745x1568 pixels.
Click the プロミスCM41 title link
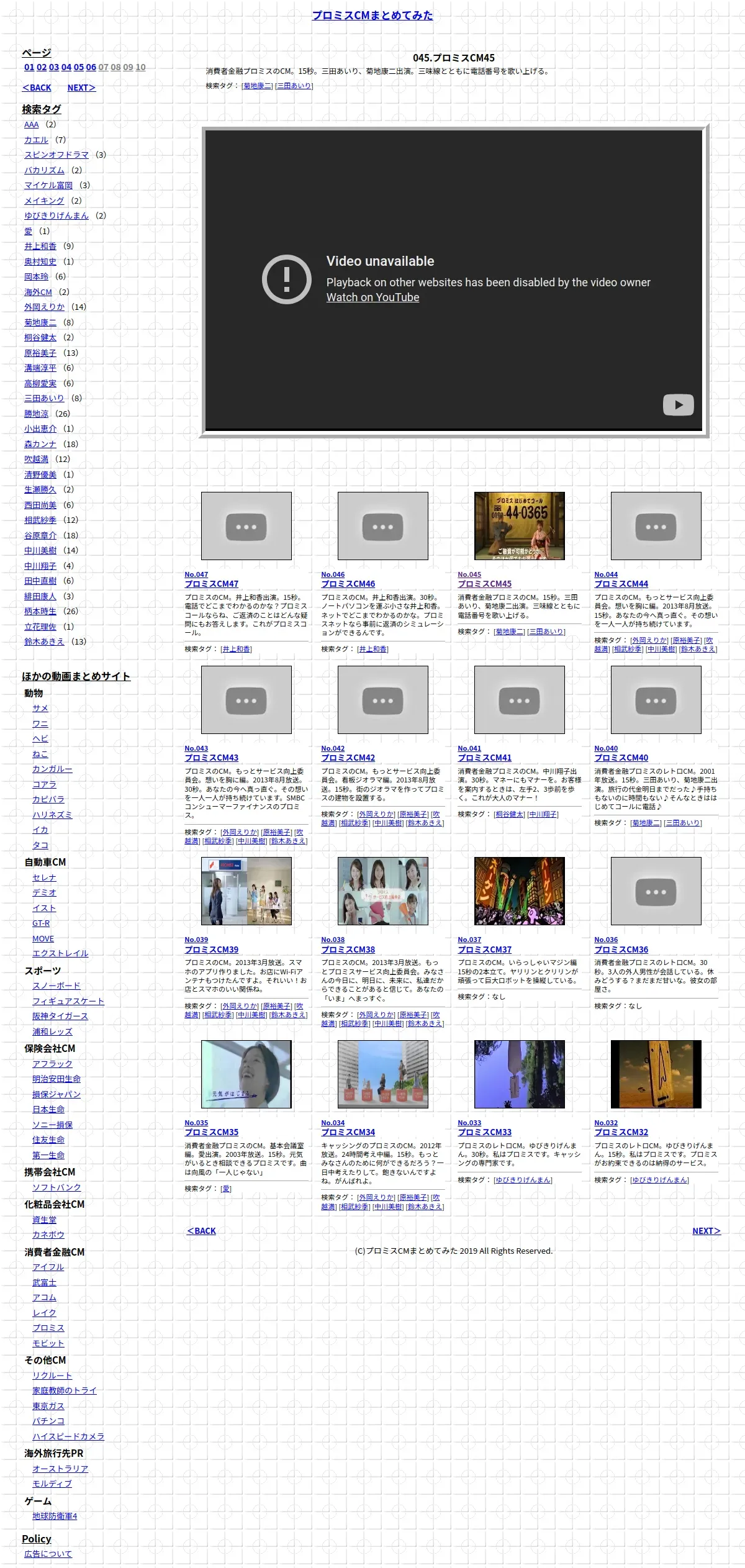point(485,758)
